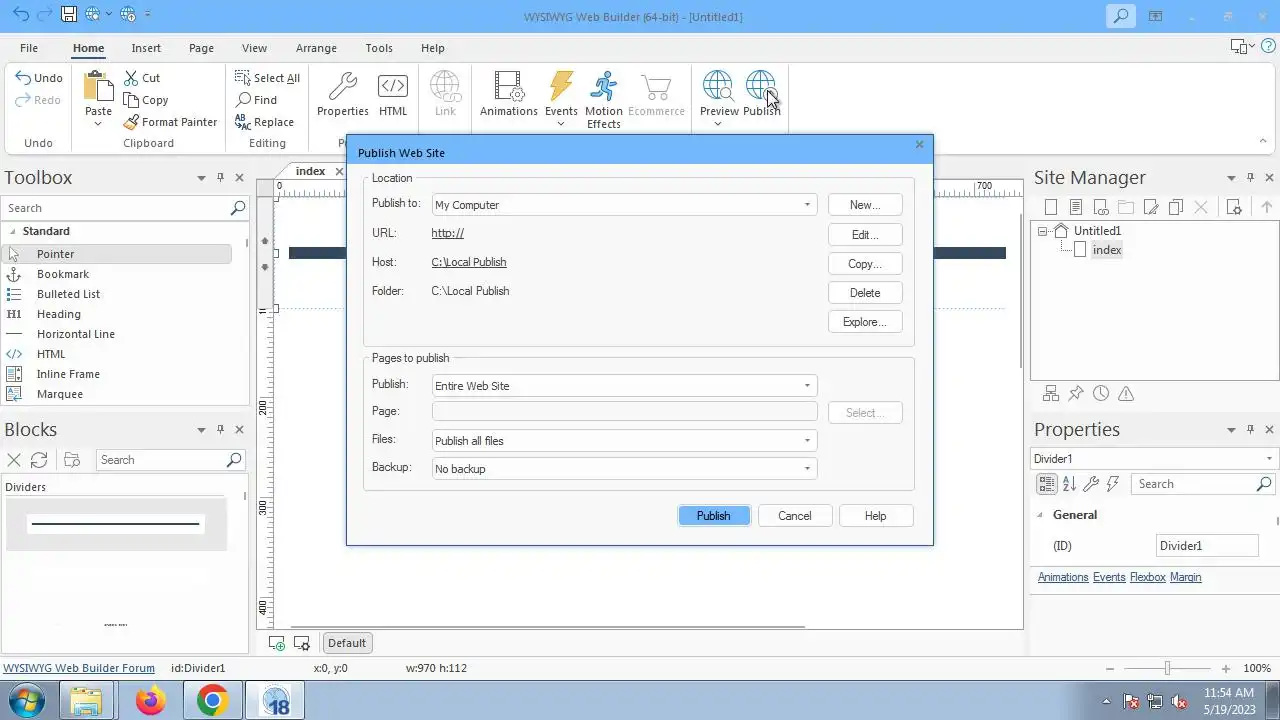The image size is (1280, 720).
Task: Click the Flexbox link in Properties
Action: point(1148,577)
